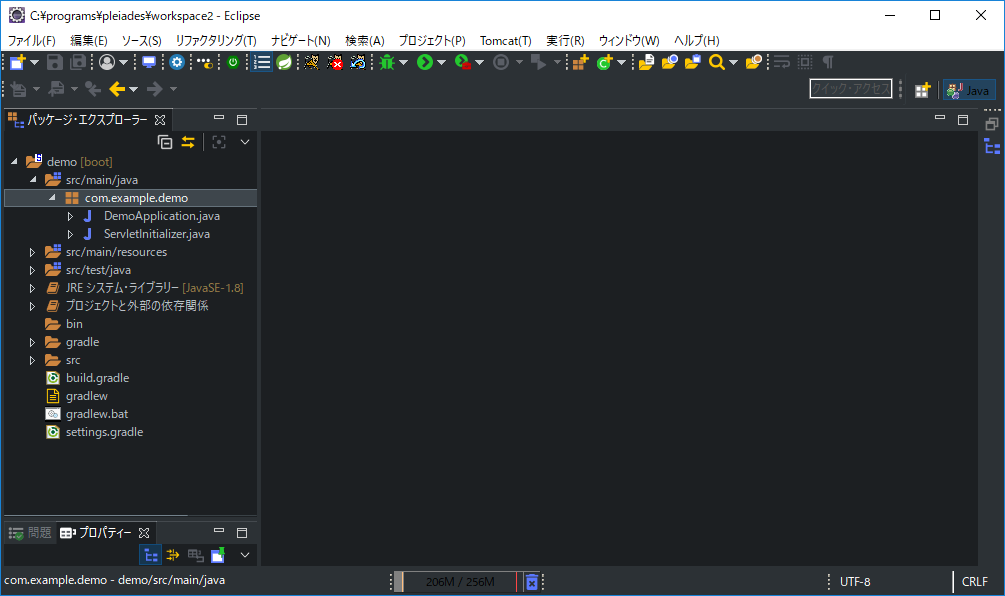This screenshot has width=1005, height=596.
Task: Click the green Spring leaf icon
Action: [284, 62]
